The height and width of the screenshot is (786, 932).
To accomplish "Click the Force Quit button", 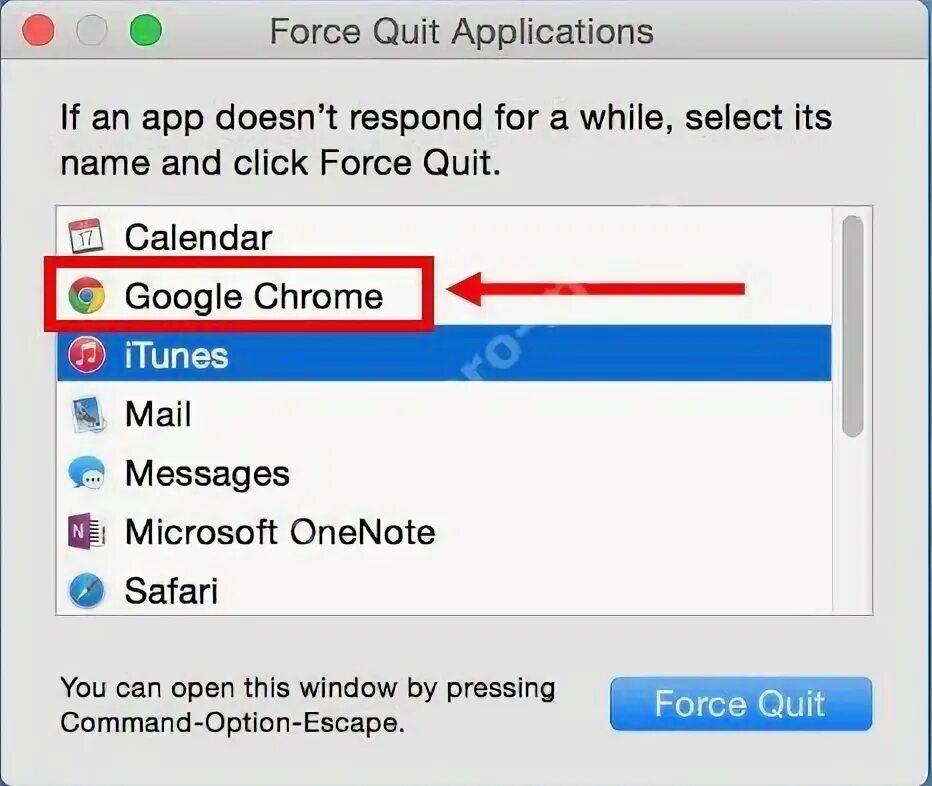I will pyautogui.click(x=741, y=703).
